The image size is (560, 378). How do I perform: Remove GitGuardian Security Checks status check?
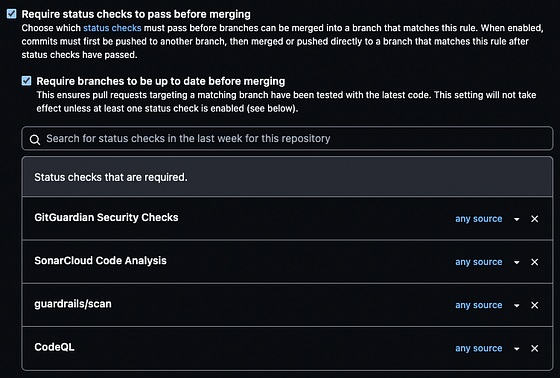[x=534, y=219]
